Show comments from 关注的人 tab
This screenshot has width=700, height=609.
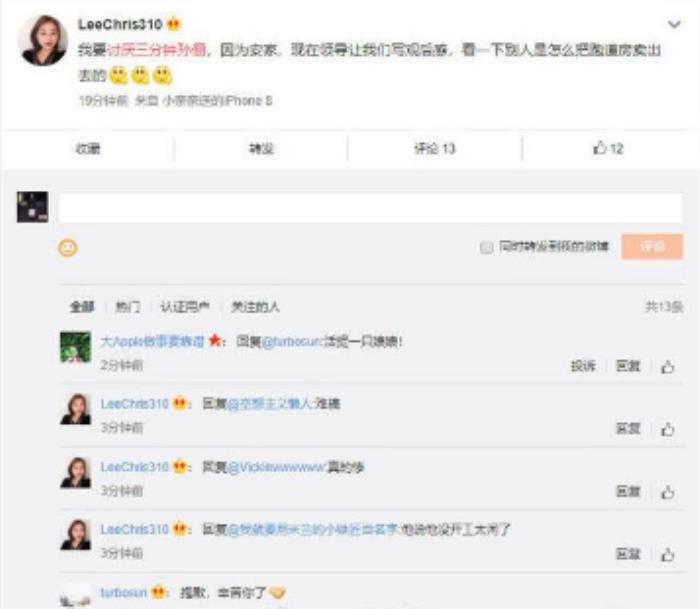(256, 307)
